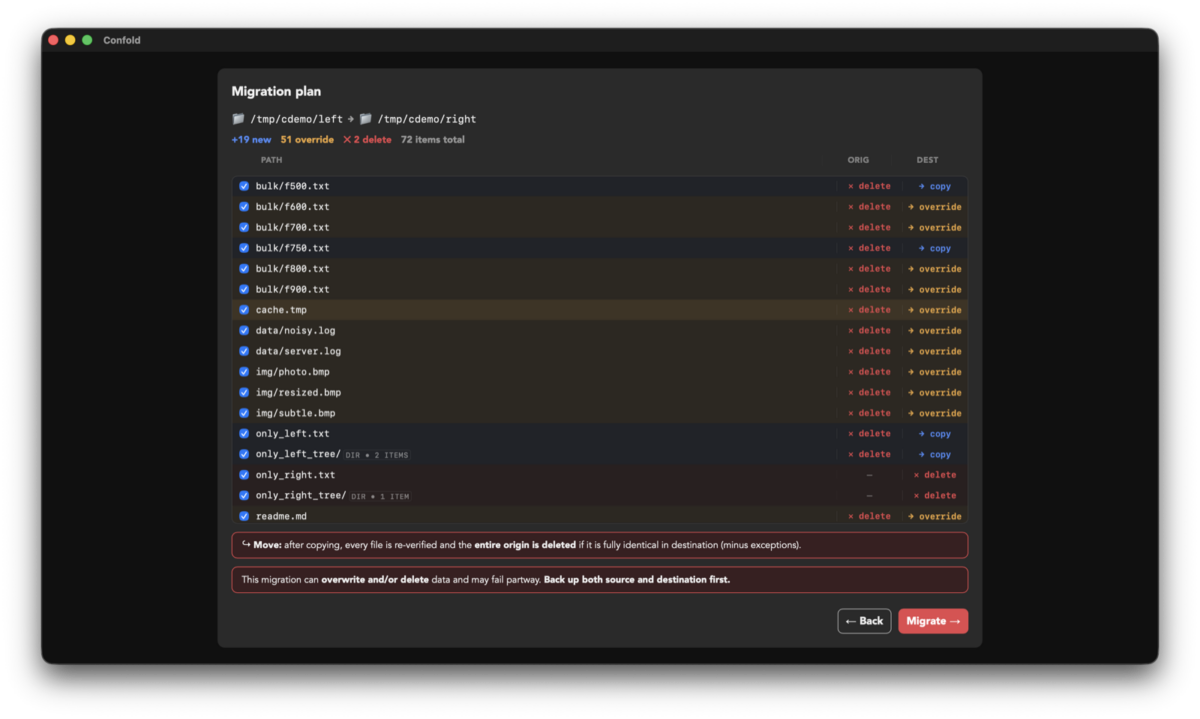Click the DEST delete action for only_right.txt
The width and height of the screenshot is (1200, 719).
tap(935, 475)
